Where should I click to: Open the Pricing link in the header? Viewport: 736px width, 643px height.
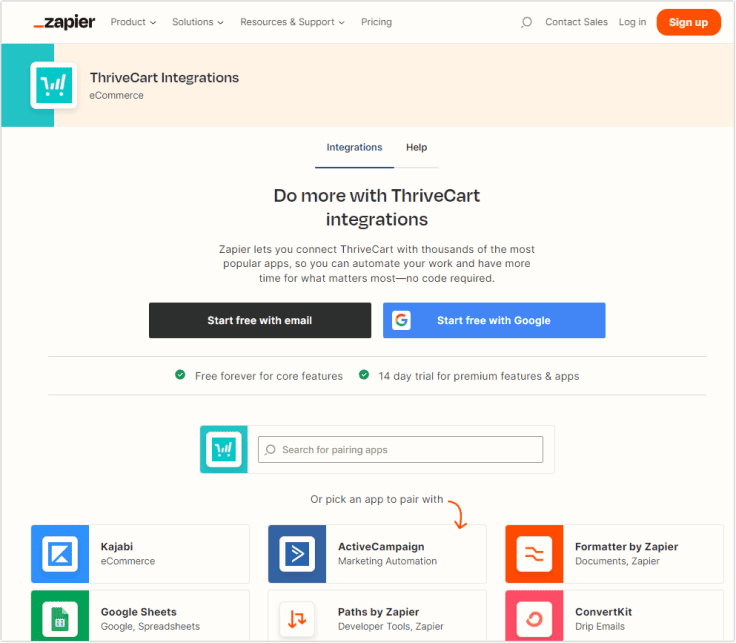(376, 22)
